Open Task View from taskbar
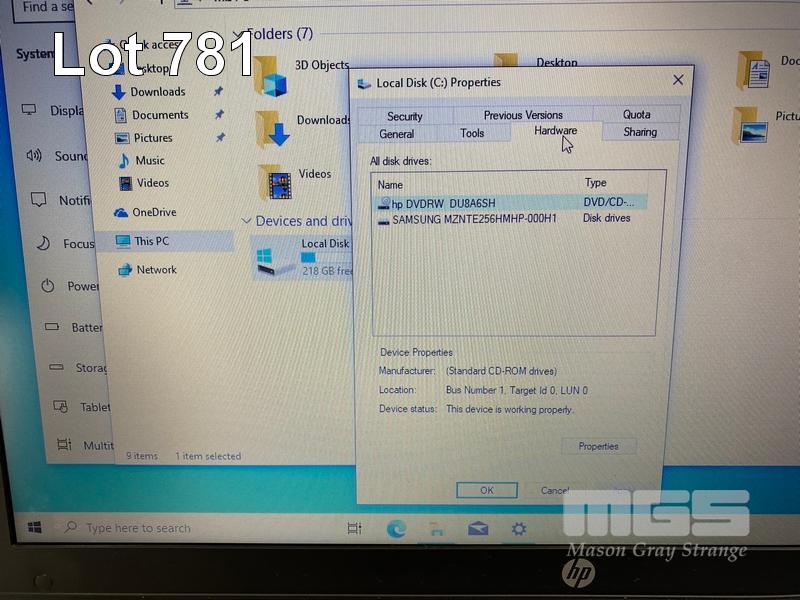800x600 pixels. click(354, 528)
